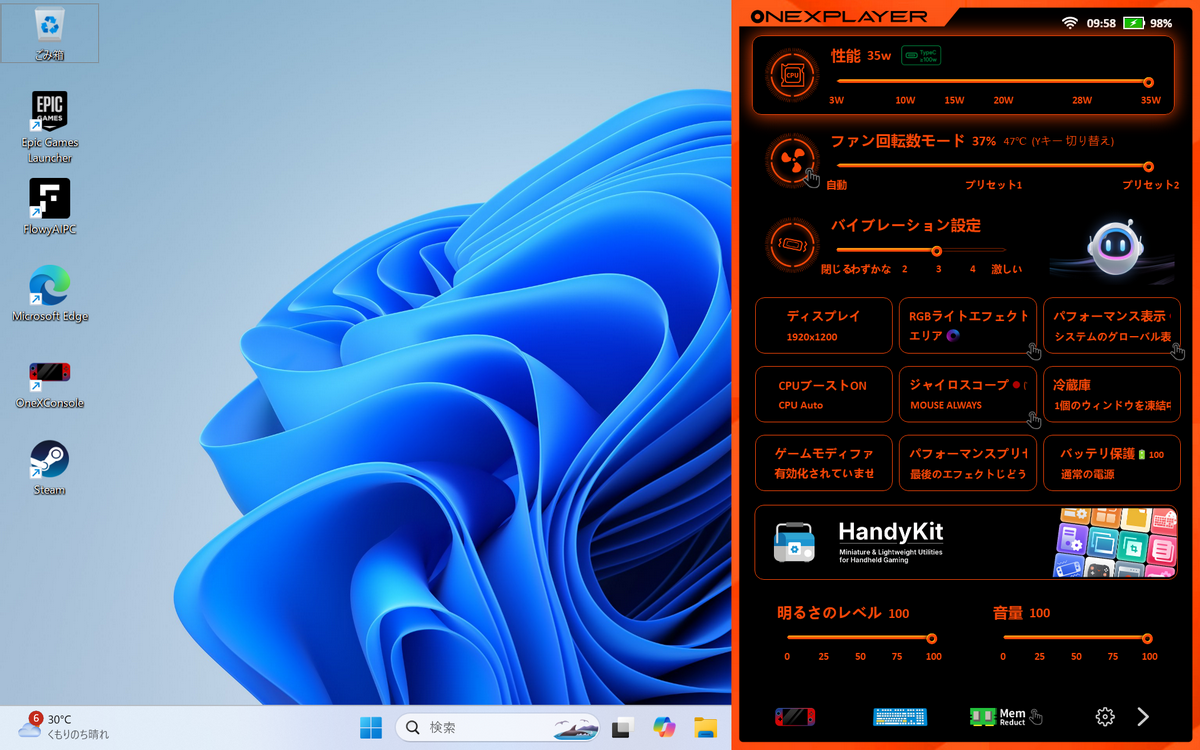The image size is (1200, 750).
Task: Select Epic Games Launcher desktop shortcut
Action: coord(49,128)
